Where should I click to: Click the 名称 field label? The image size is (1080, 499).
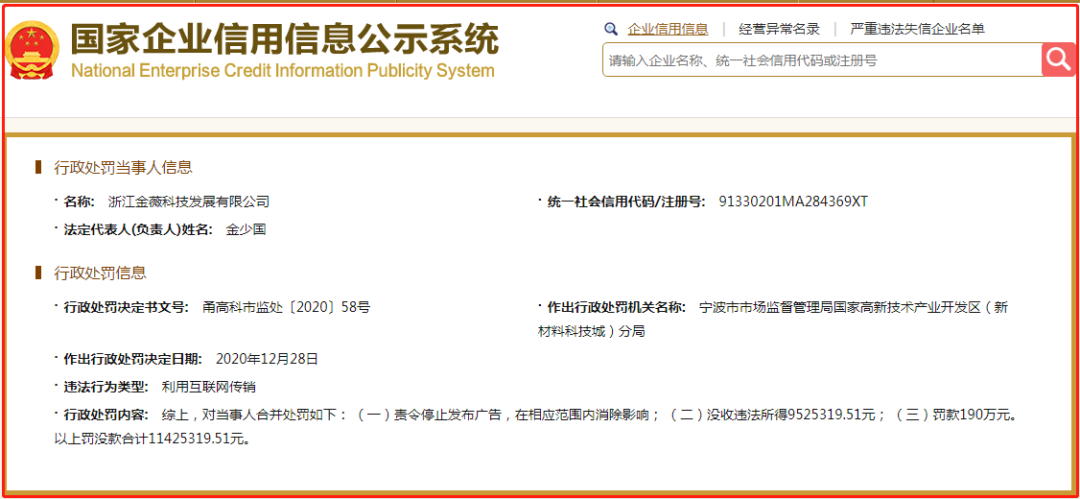pyautogui.click(x=78, y=202)
